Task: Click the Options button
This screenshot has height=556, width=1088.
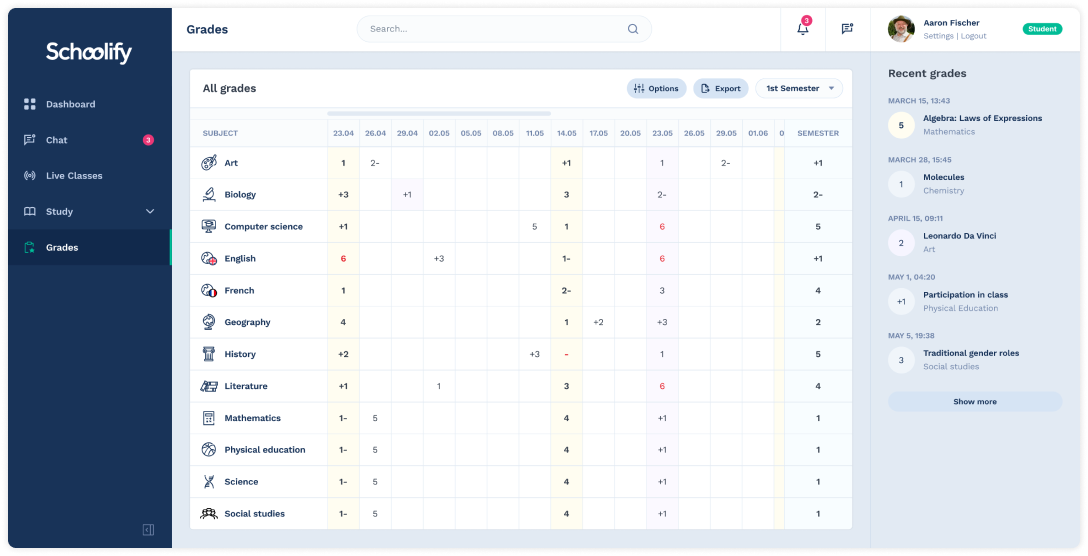Action: [x=656, y=88]
